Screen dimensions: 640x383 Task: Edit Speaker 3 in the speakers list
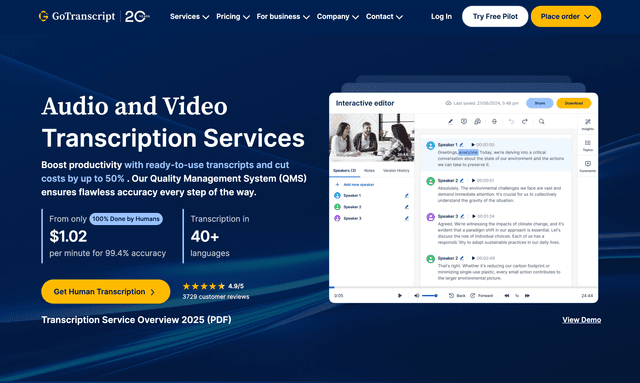(x=407, y=218)
